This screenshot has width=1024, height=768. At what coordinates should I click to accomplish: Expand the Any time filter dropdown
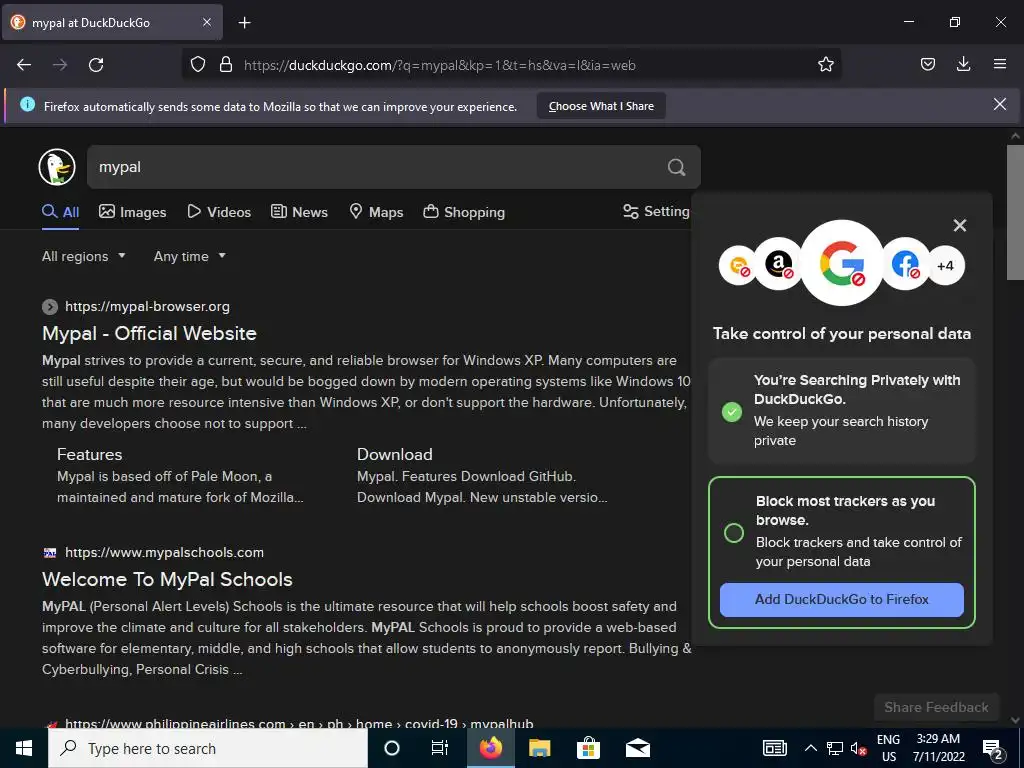point(189,257)
